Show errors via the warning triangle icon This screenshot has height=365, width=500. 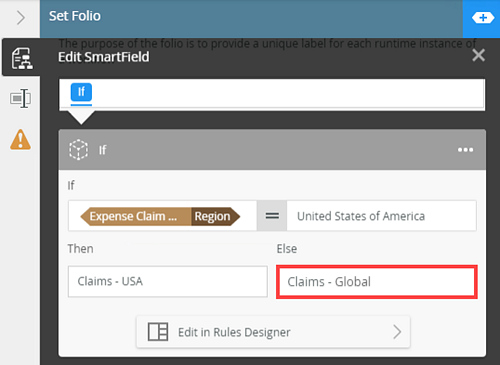click(20, 139)
